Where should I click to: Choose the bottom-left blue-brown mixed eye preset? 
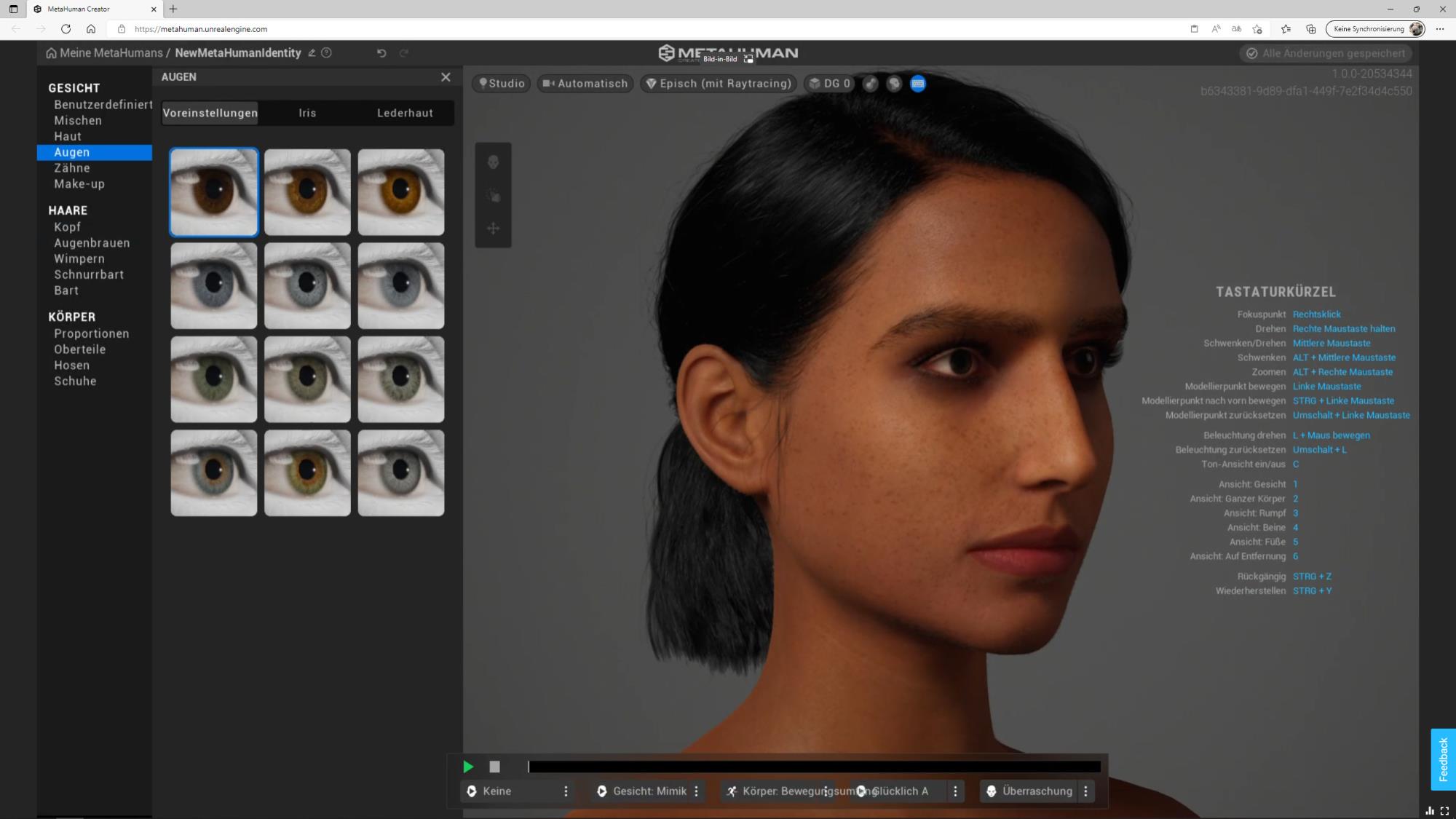pyautogui.click(x=214, y=473)
